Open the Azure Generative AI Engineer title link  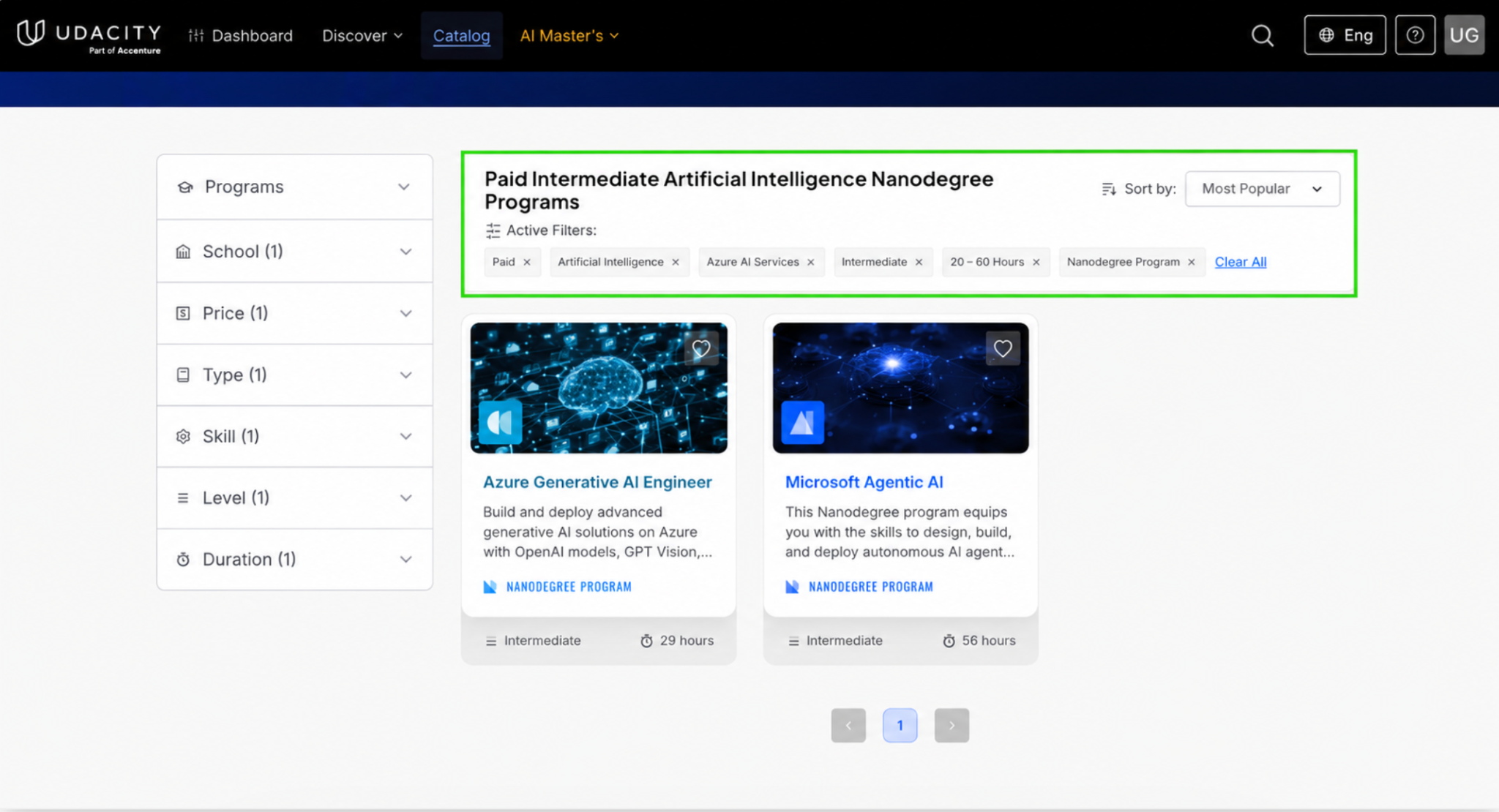[597, 482]
